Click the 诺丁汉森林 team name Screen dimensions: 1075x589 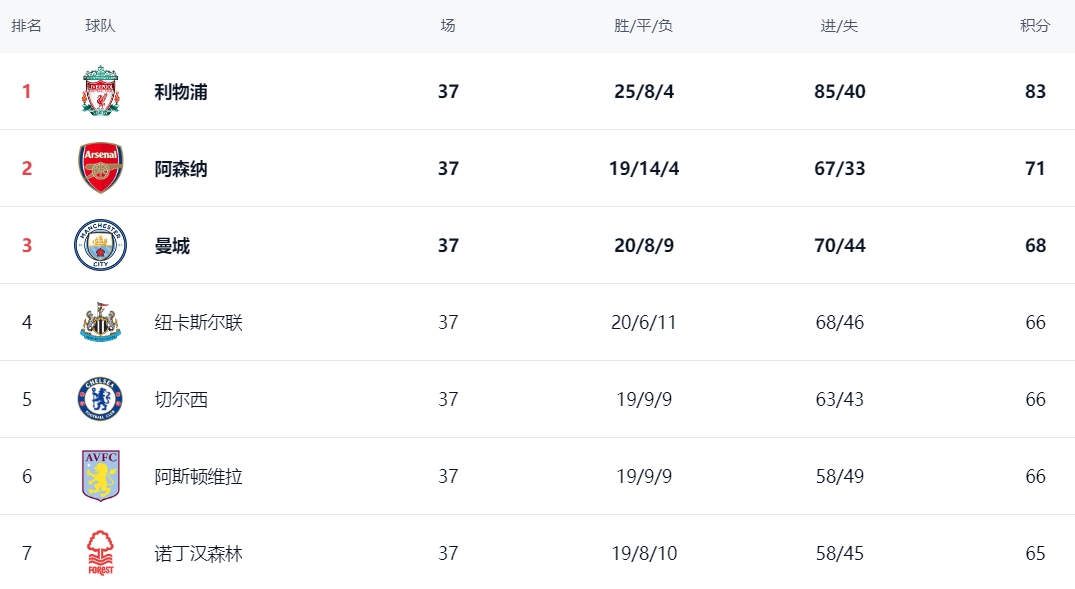point(199,553)
